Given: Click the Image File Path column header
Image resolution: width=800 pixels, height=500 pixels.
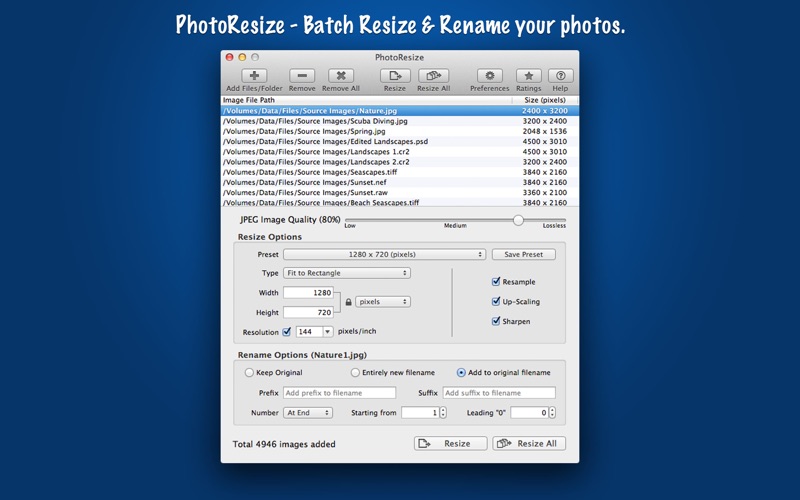Looking at the screenshot, I should pos(366,100).
